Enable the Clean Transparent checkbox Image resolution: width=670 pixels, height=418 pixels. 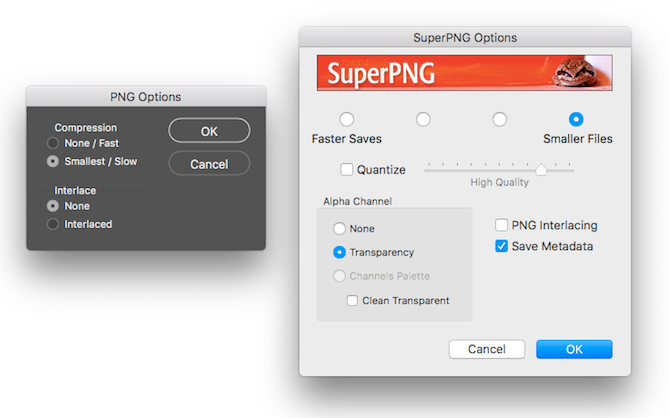(x=352, y=300)
